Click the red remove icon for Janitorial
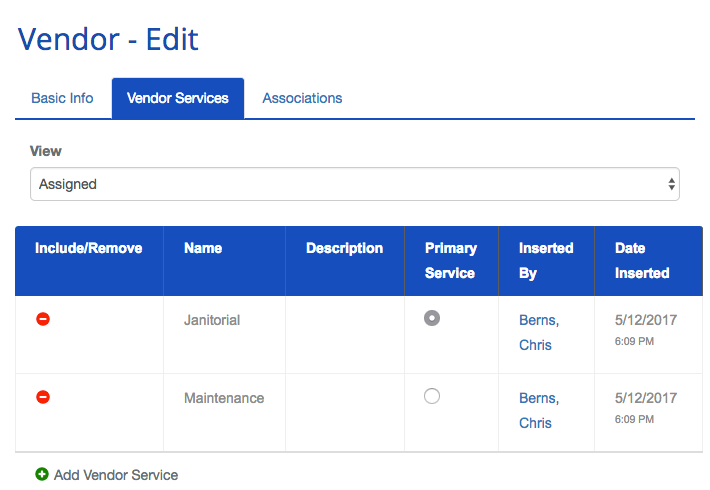The width and height of the screenshot is (710, 490). pos(43,319)
